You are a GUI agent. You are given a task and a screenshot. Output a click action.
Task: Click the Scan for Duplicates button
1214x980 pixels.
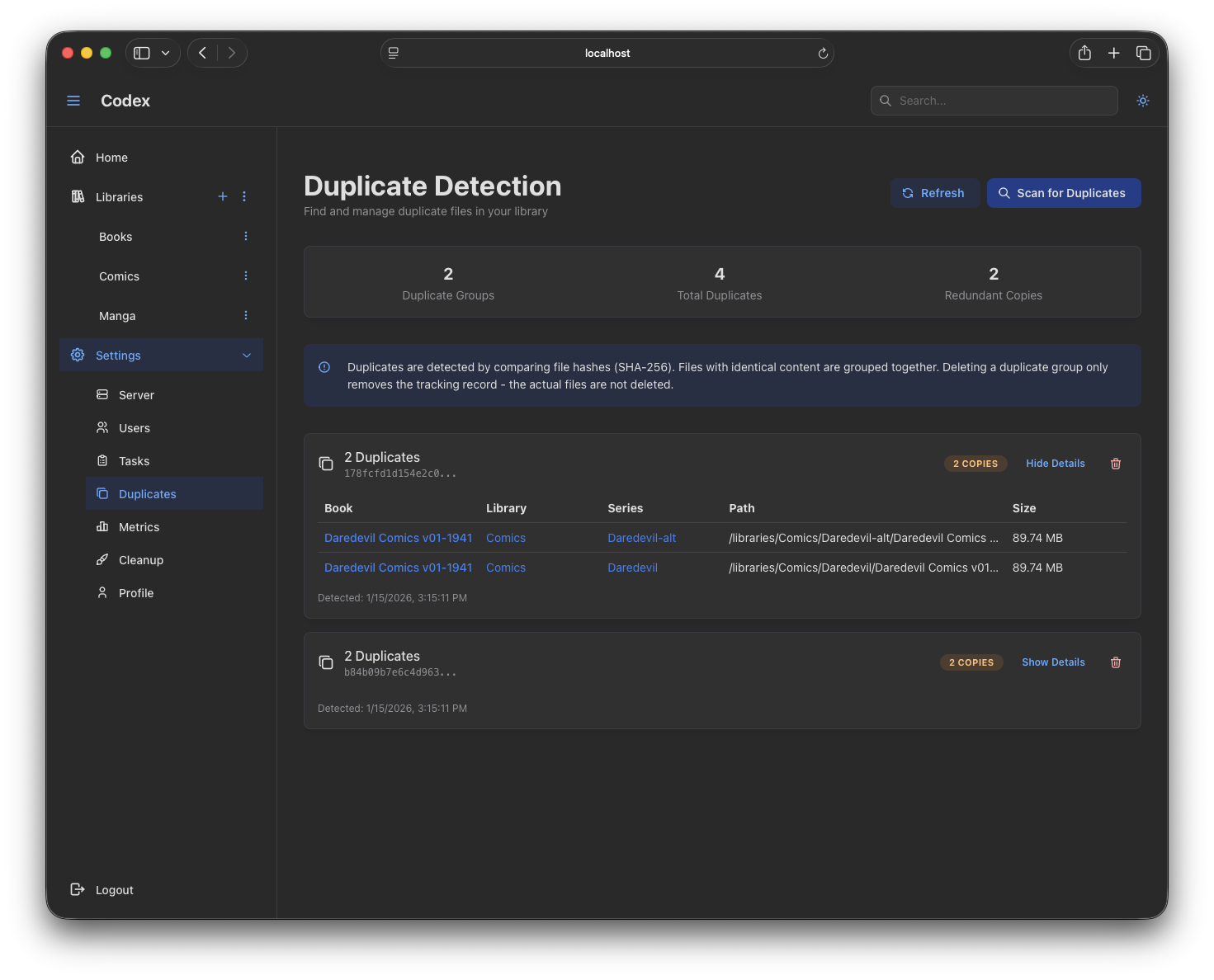[x=1063, y=193]
